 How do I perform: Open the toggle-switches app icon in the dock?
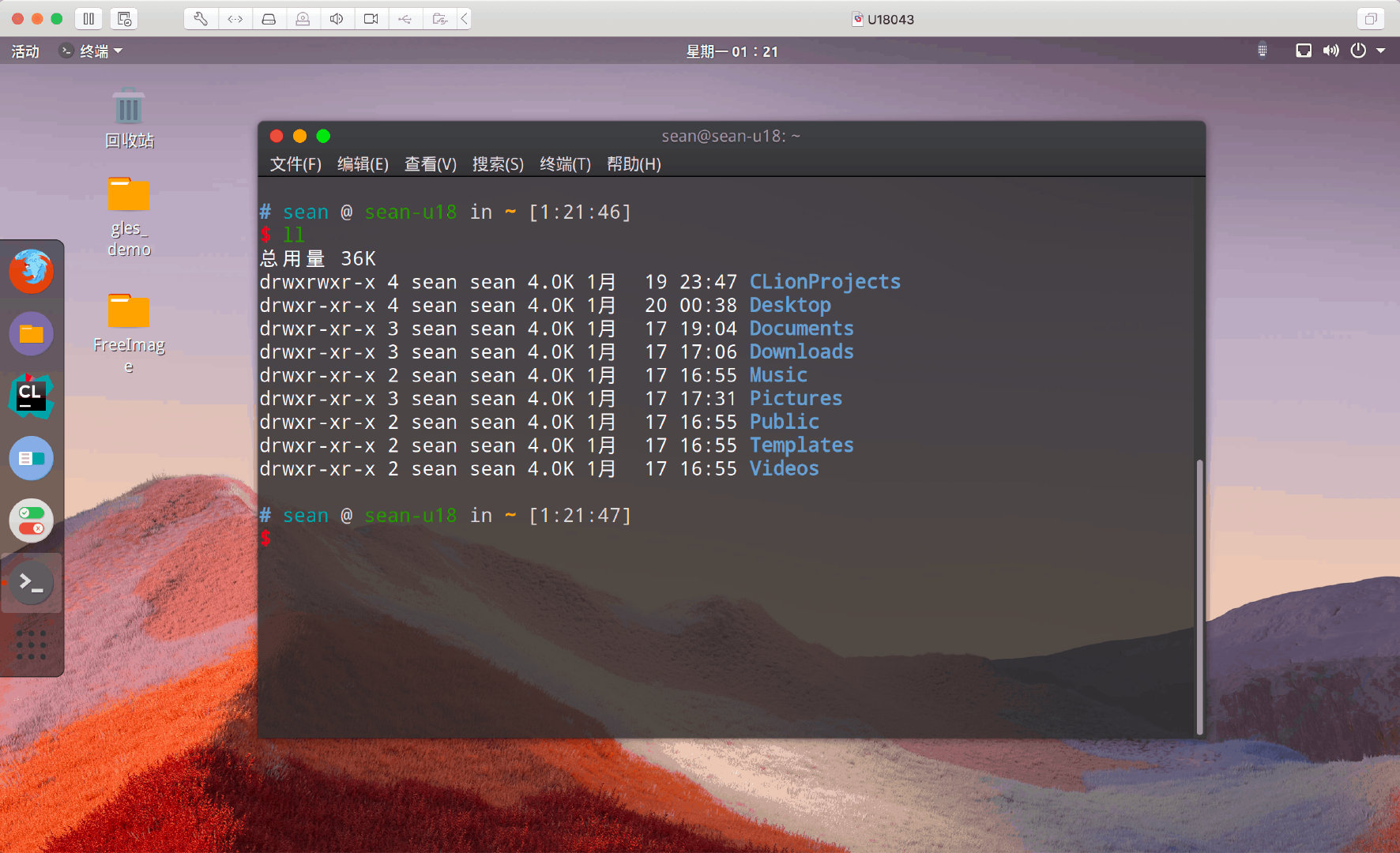pyautogui.click(x=32, y=520)
